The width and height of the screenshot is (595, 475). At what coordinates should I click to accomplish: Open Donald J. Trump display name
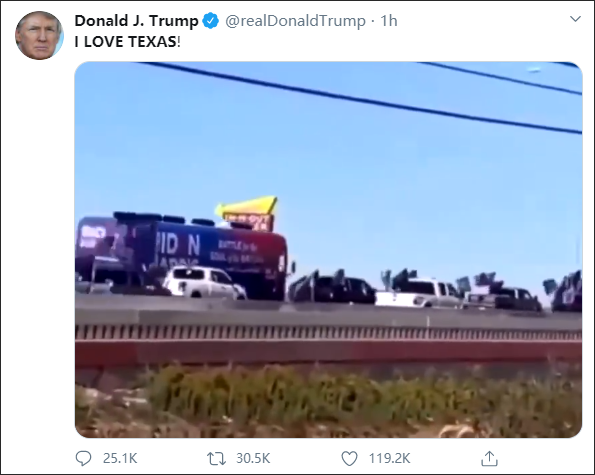[136, 21]
